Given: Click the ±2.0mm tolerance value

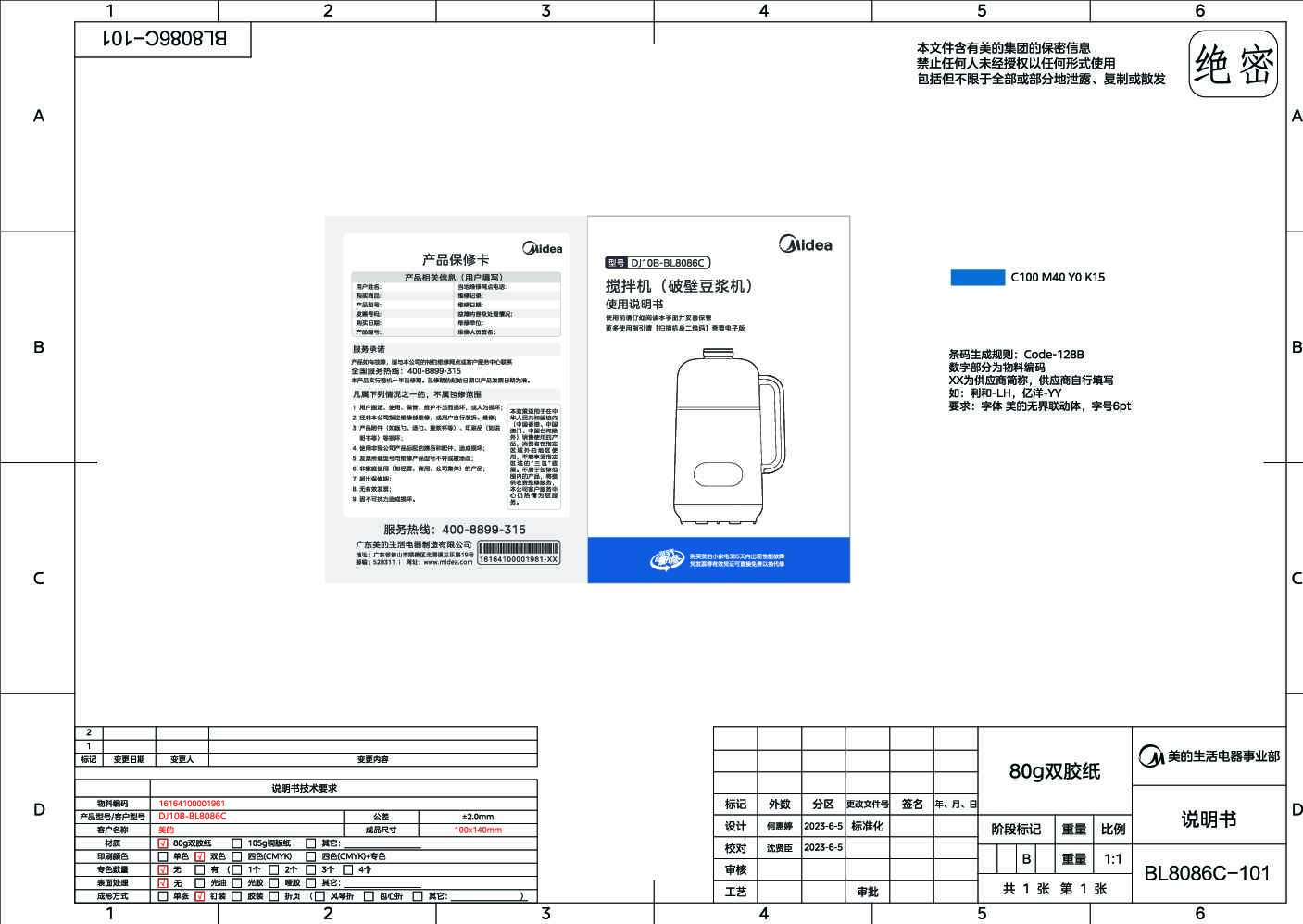Looking at the screenshot, I should (x=478, y=817).
